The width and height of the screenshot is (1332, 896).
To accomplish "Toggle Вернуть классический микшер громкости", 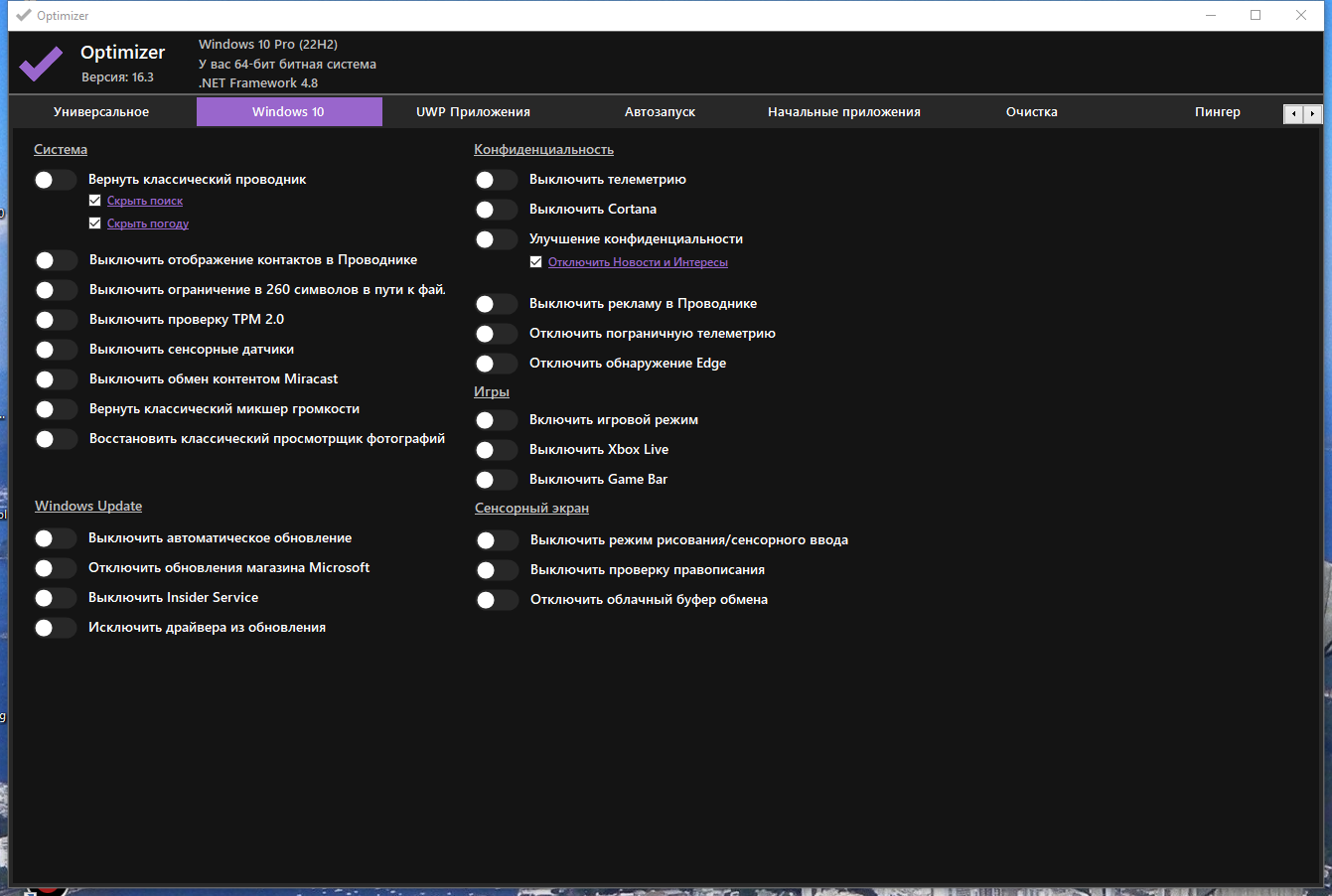I will coord(56,409).
